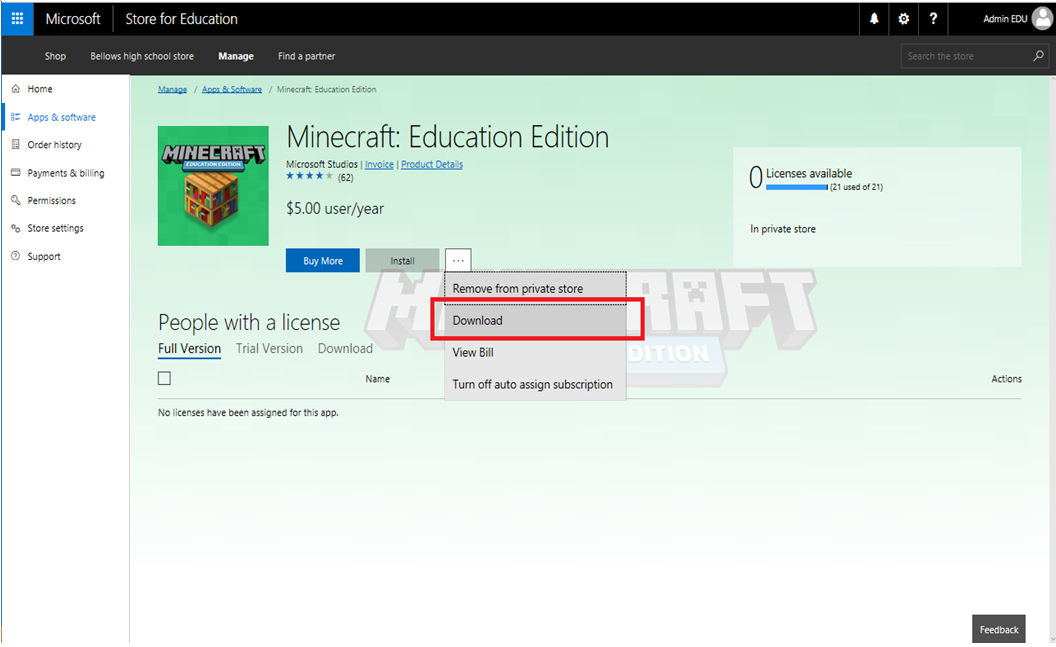Click the Actions column header

click(x=1006, y=379)
